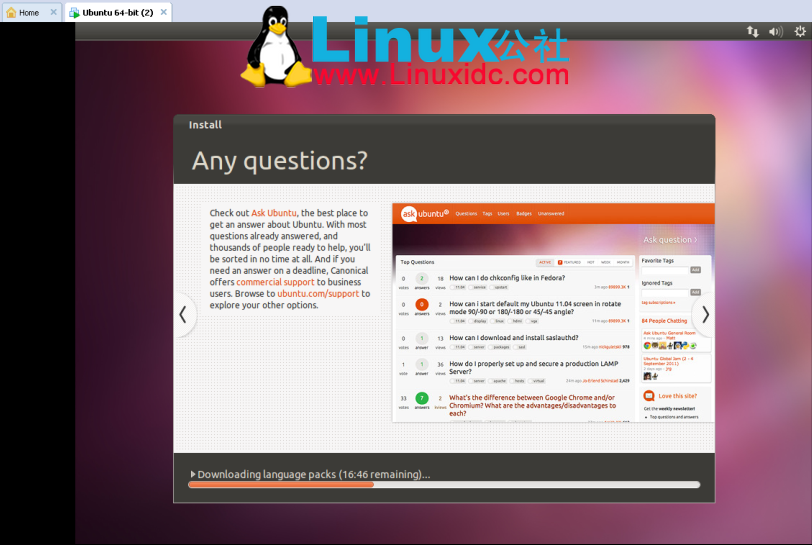Click 'How can I do chkconfig like in Fedora?'
Screen dimensions: 812x545
(x=507, y=278)
